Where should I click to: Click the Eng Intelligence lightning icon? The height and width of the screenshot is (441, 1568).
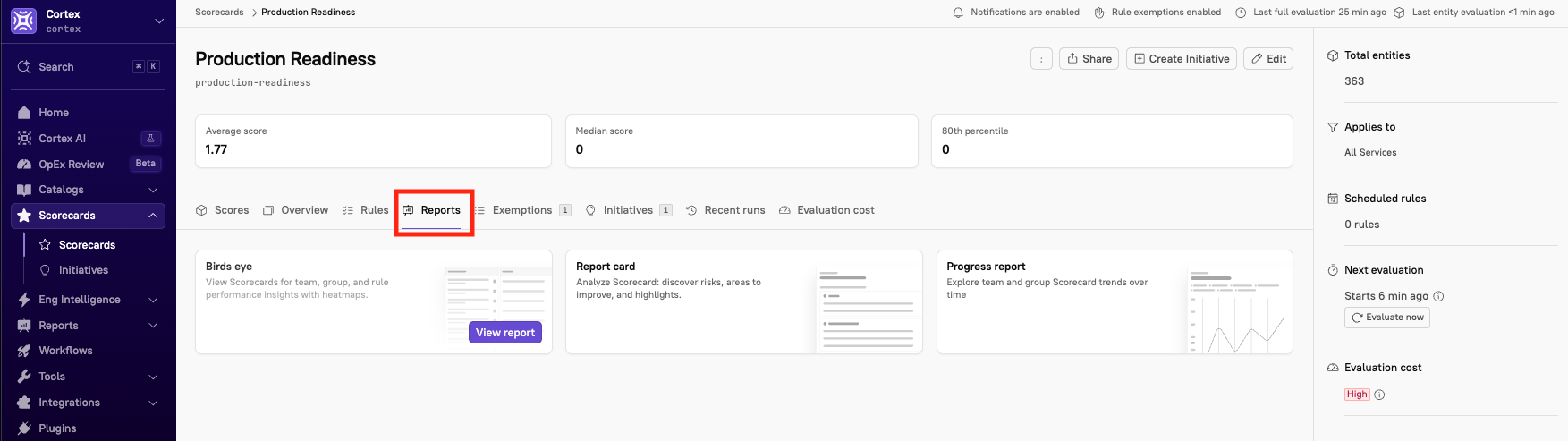[24, 300]
